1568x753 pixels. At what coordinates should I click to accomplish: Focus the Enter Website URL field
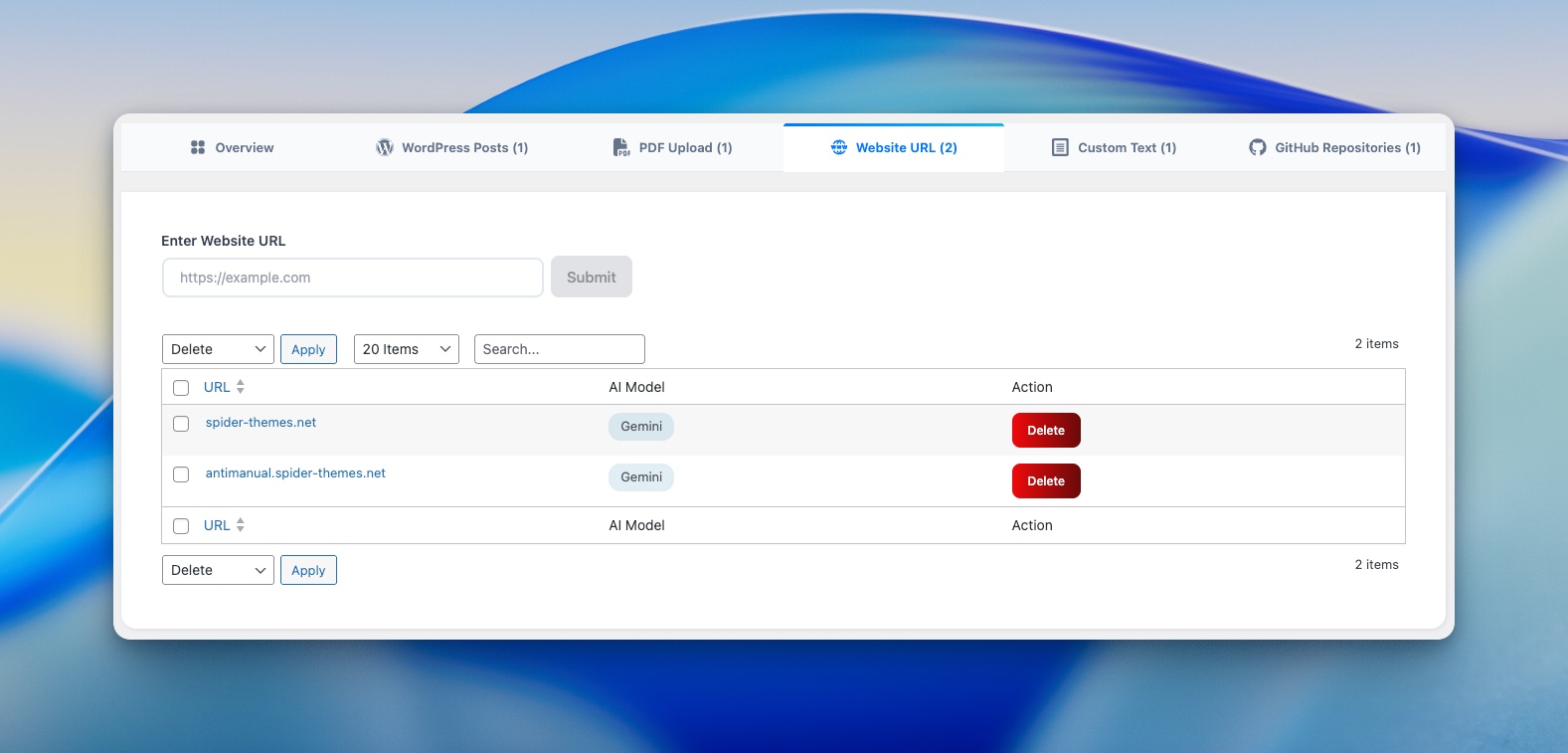coord(353,278)
